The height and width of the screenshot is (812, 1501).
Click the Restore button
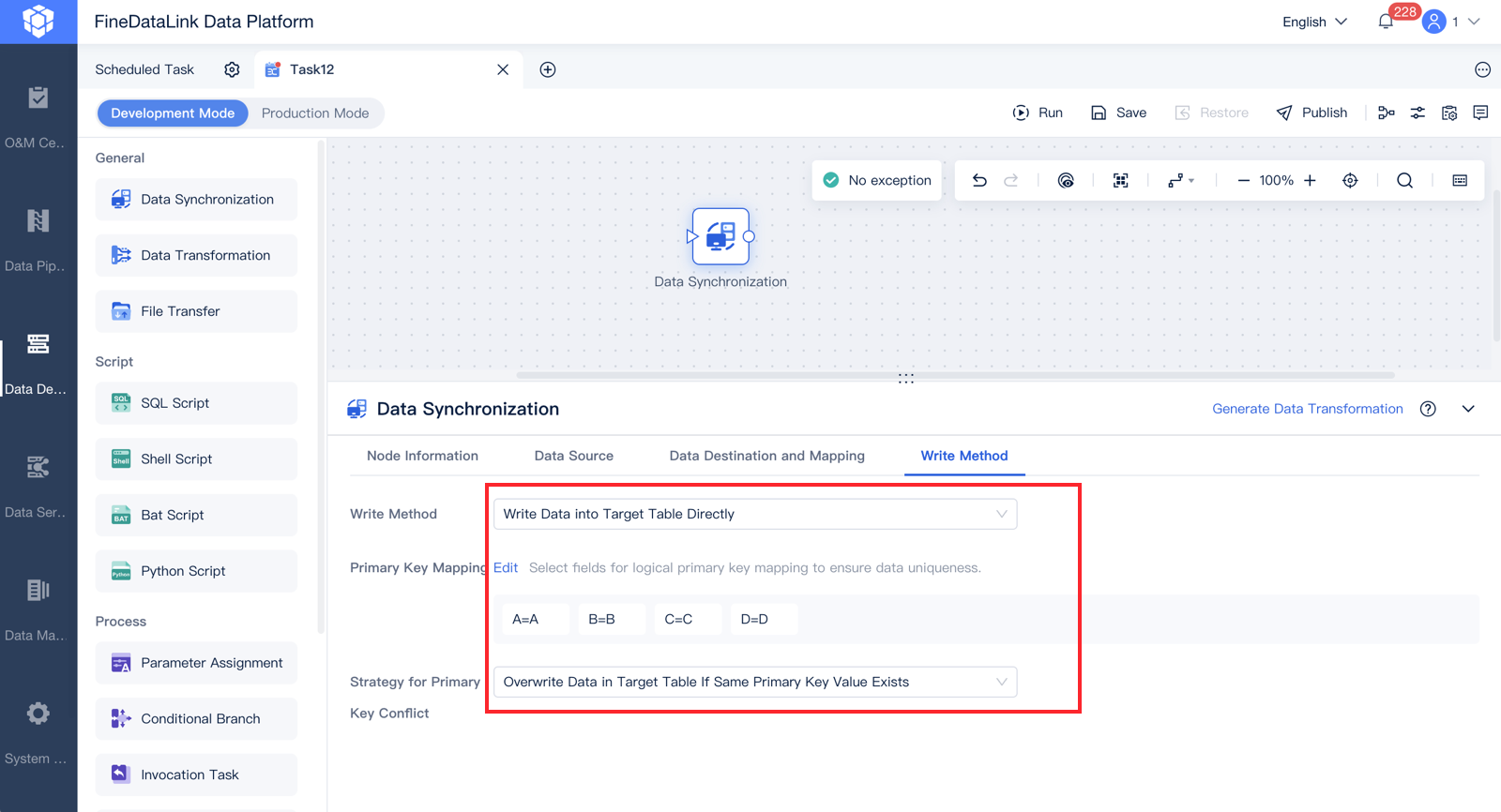pos(1211,113)
